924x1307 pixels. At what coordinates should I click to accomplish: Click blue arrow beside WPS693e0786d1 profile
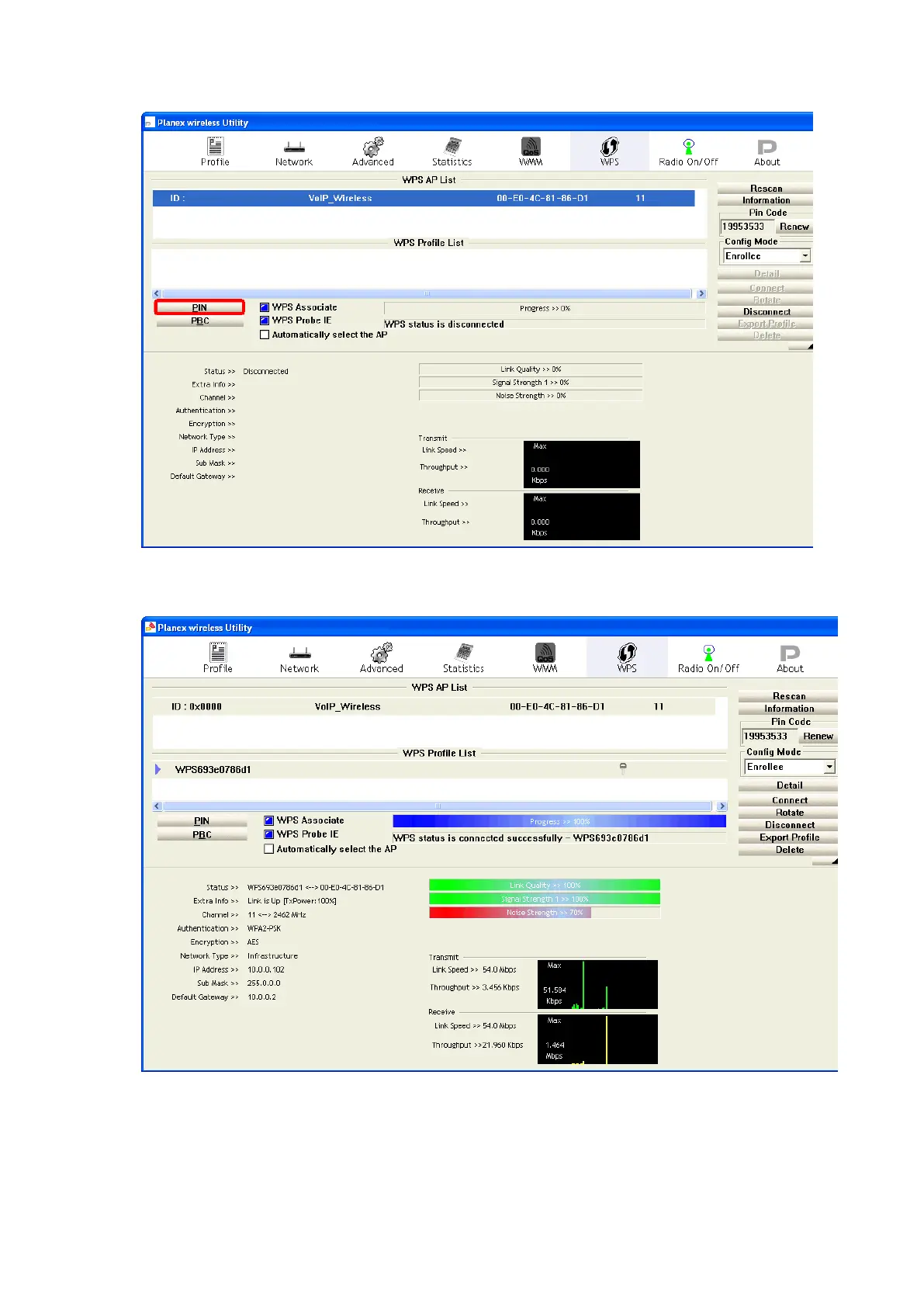point(157,769)
